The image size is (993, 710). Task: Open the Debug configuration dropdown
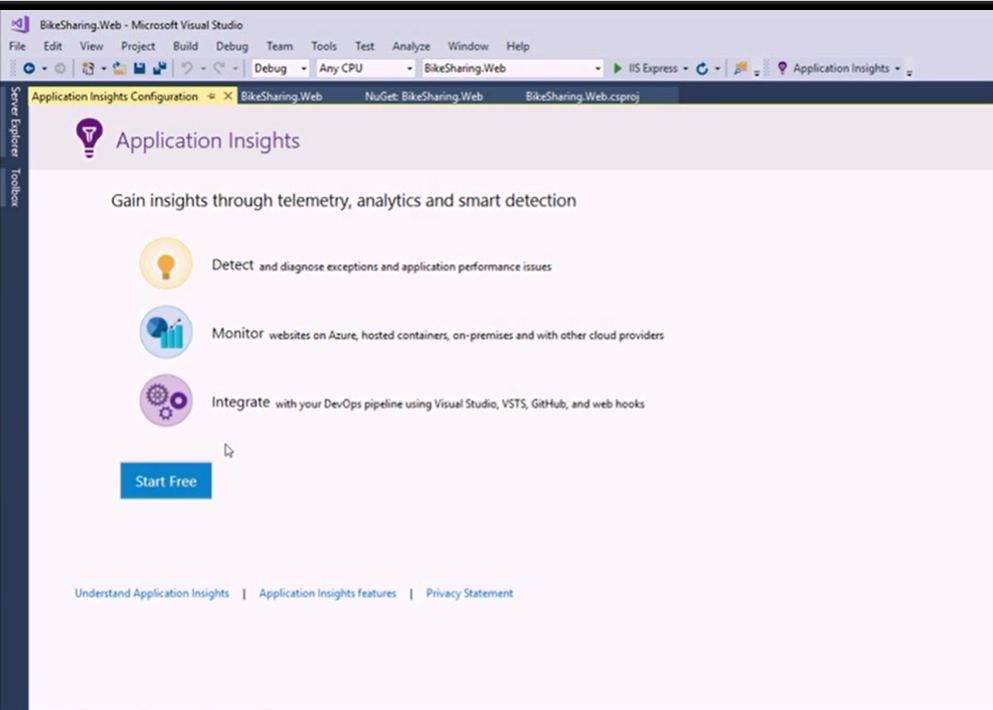click(x=280, y=68)
